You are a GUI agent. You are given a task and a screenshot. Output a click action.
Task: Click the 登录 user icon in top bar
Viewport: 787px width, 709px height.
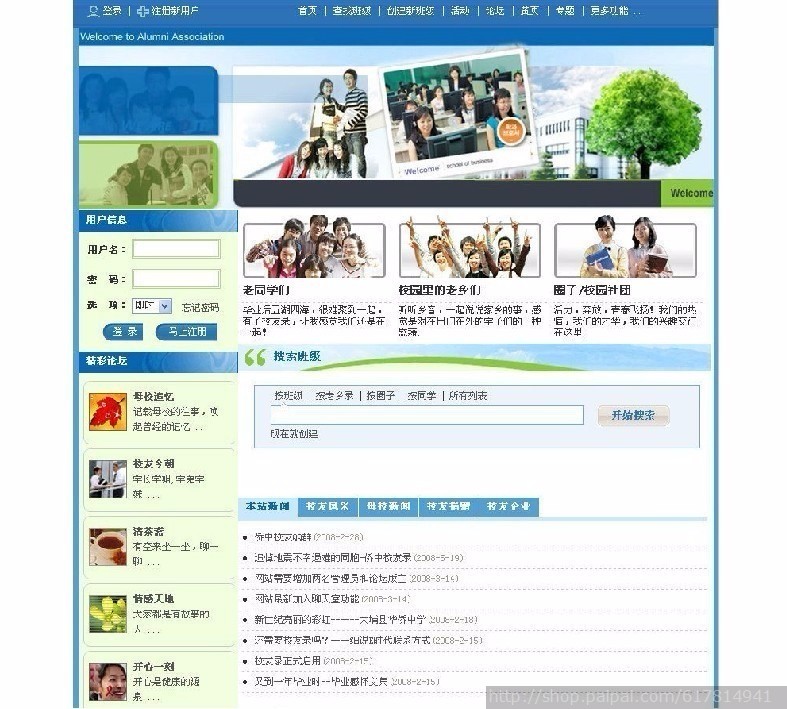point(93,11)
